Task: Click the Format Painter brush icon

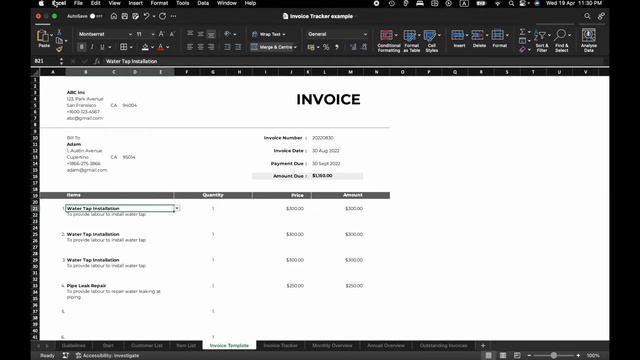Action: pos(59,49)
